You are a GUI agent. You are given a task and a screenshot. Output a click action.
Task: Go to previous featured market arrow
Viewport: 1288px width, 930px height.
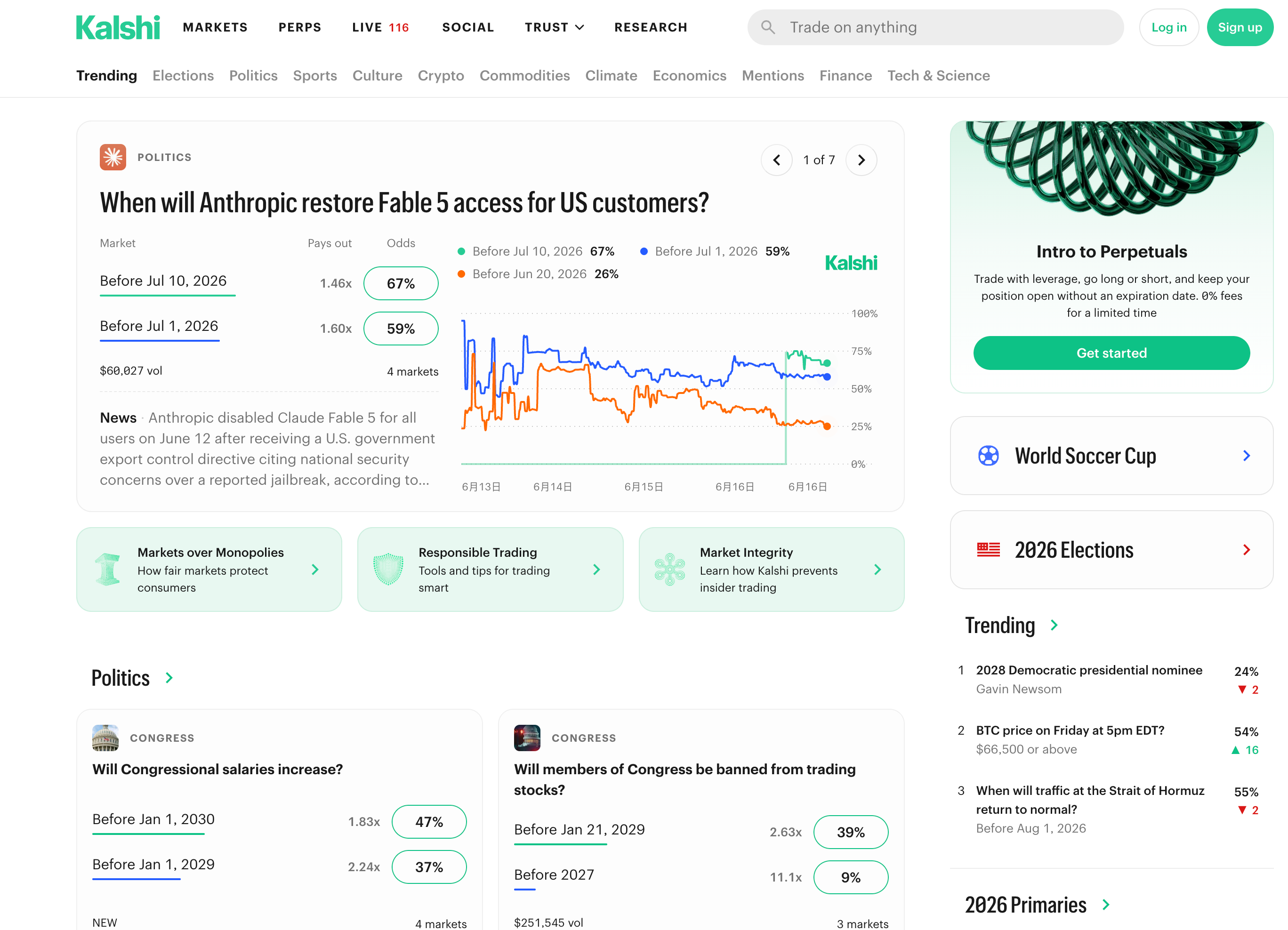click(x=776, y=160)
